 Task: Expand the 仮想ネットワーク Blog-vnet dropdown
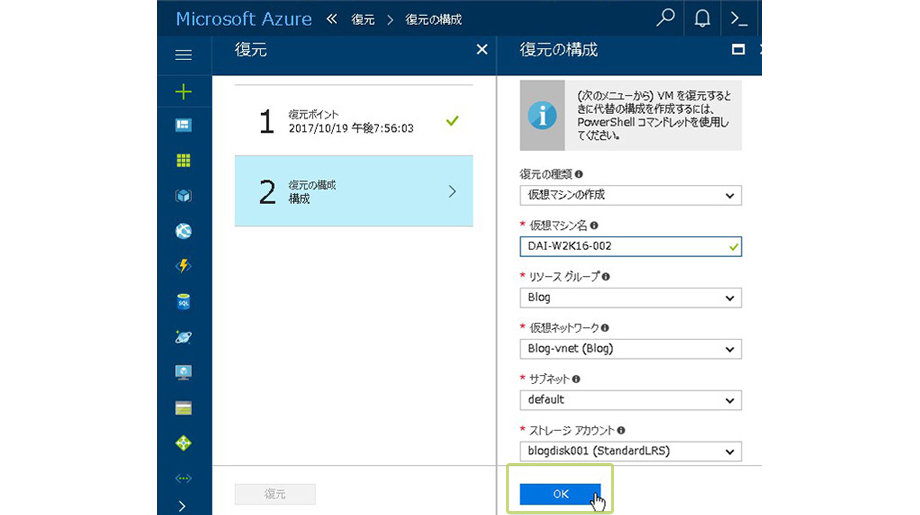(630, 349)
